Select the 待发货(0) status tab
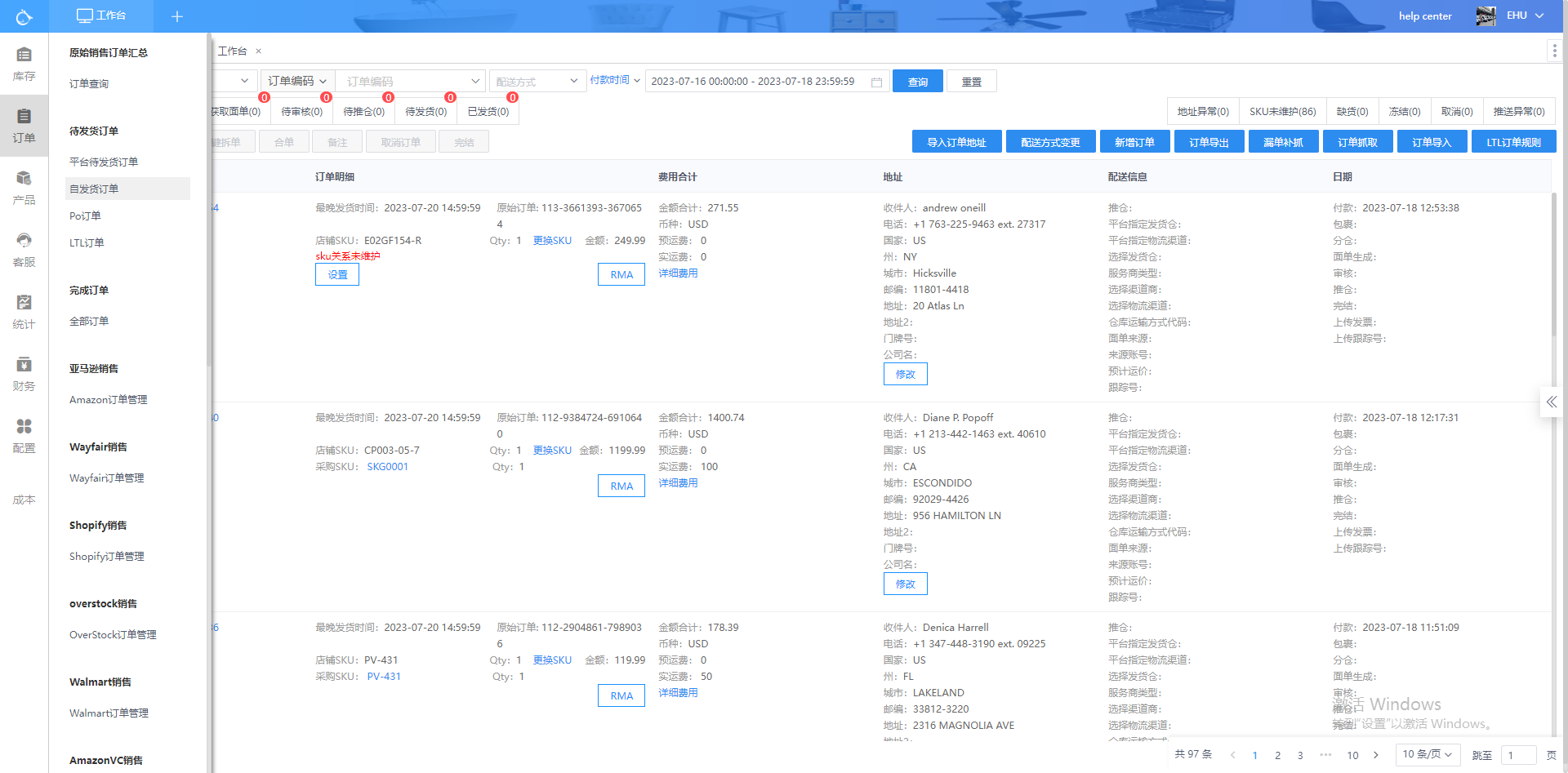Screen dimensions: 1568x773 click(x=426, y=112)
